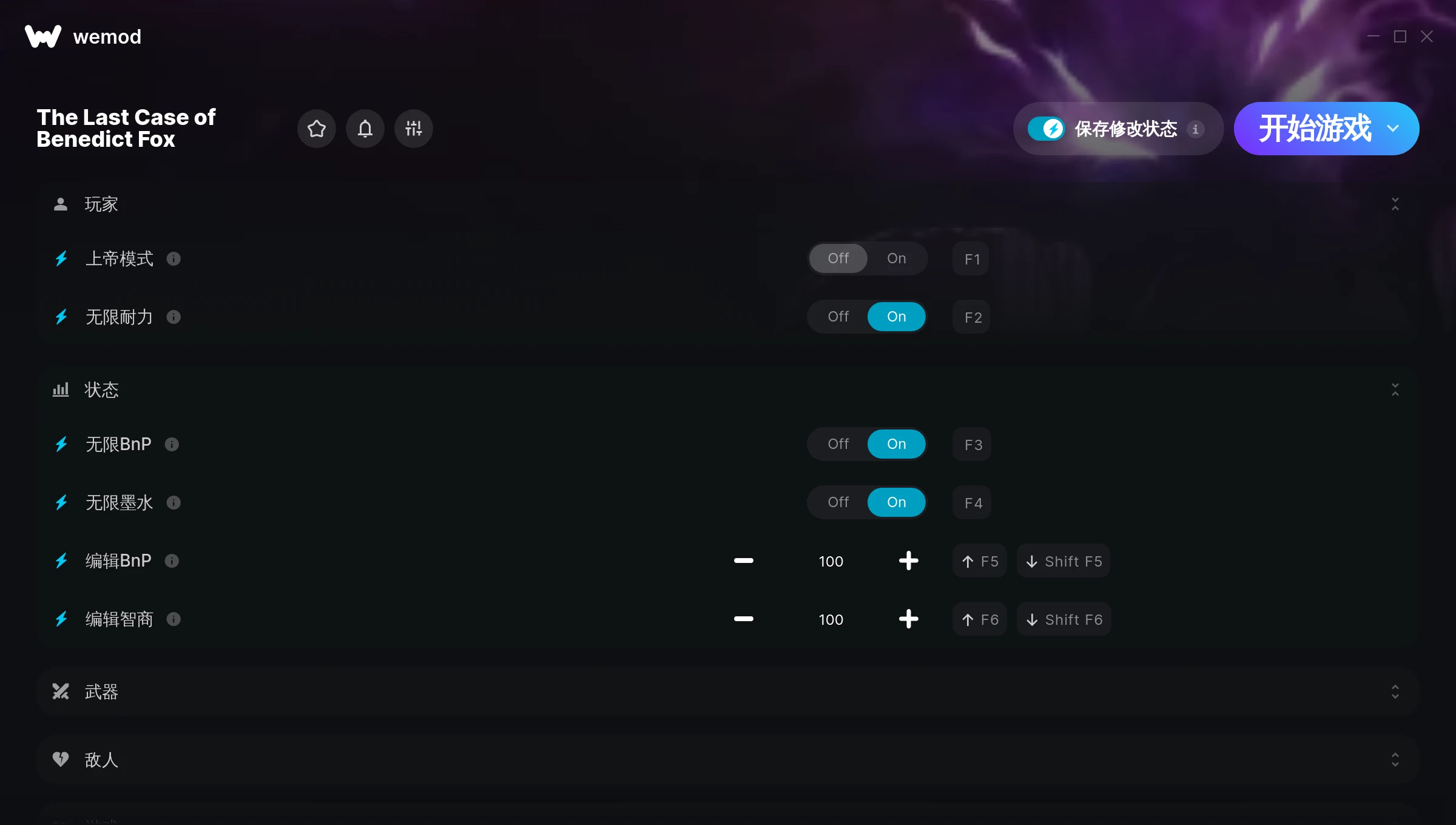This screenshot has width=1456, height=825.
Task: Click the wemod logo icon
Action: 43,36
